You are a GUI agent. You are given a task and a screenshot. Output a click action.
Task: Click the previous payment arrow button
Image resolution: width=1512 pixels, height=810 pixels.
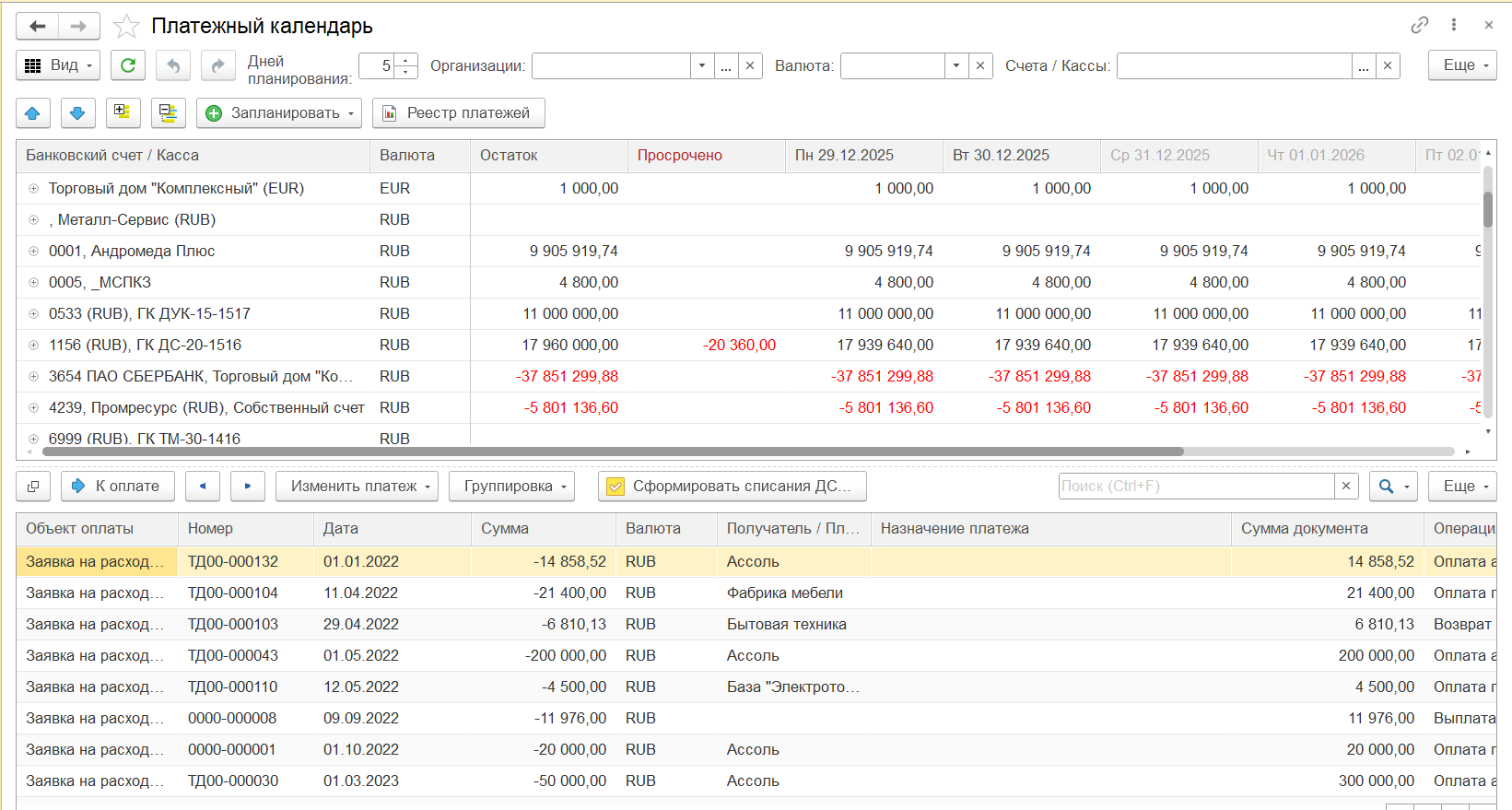pyautogui.click(x=203, y=487)
